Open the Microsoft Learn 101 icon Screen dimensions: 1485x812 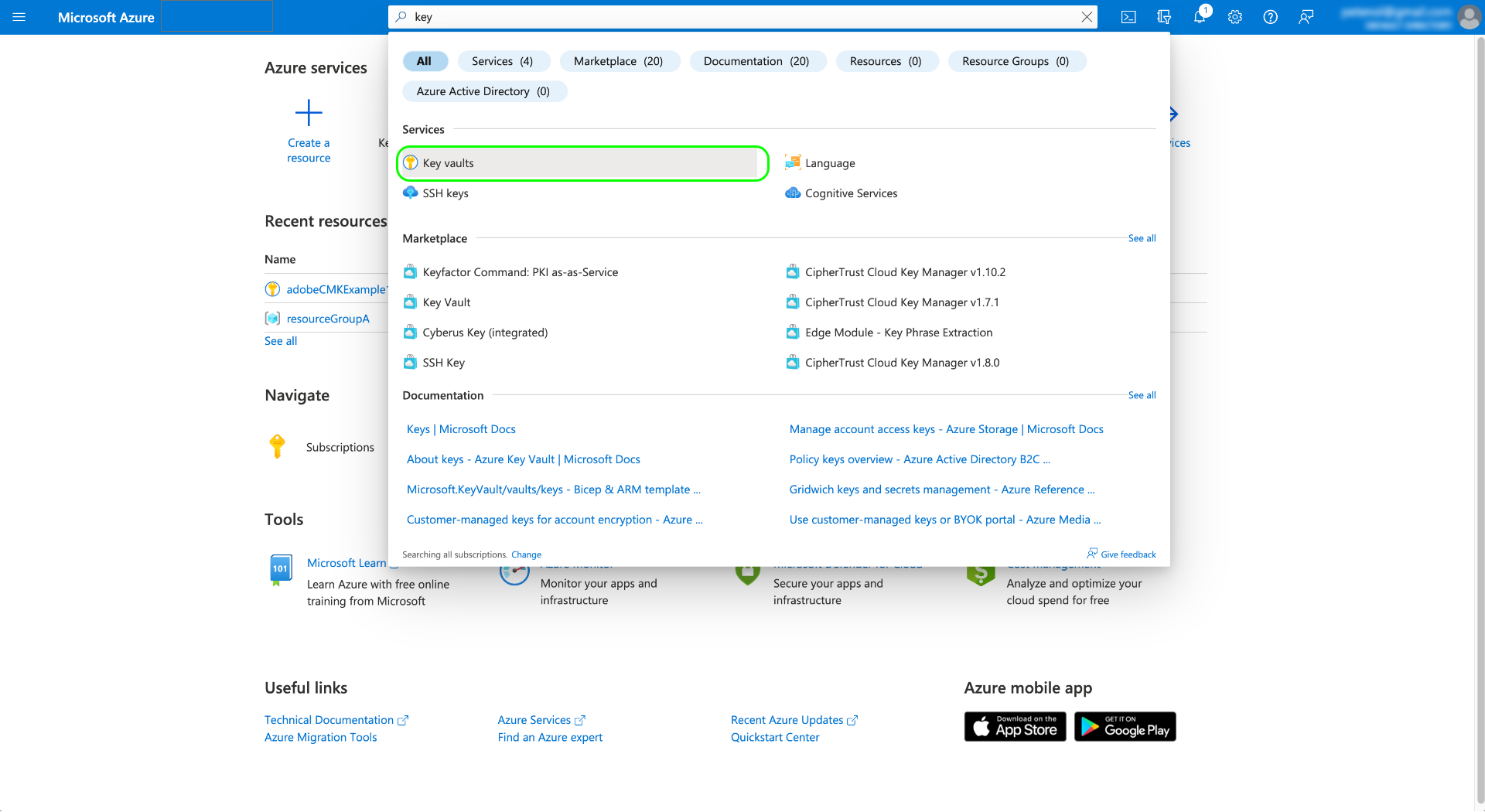click(280, 570)
